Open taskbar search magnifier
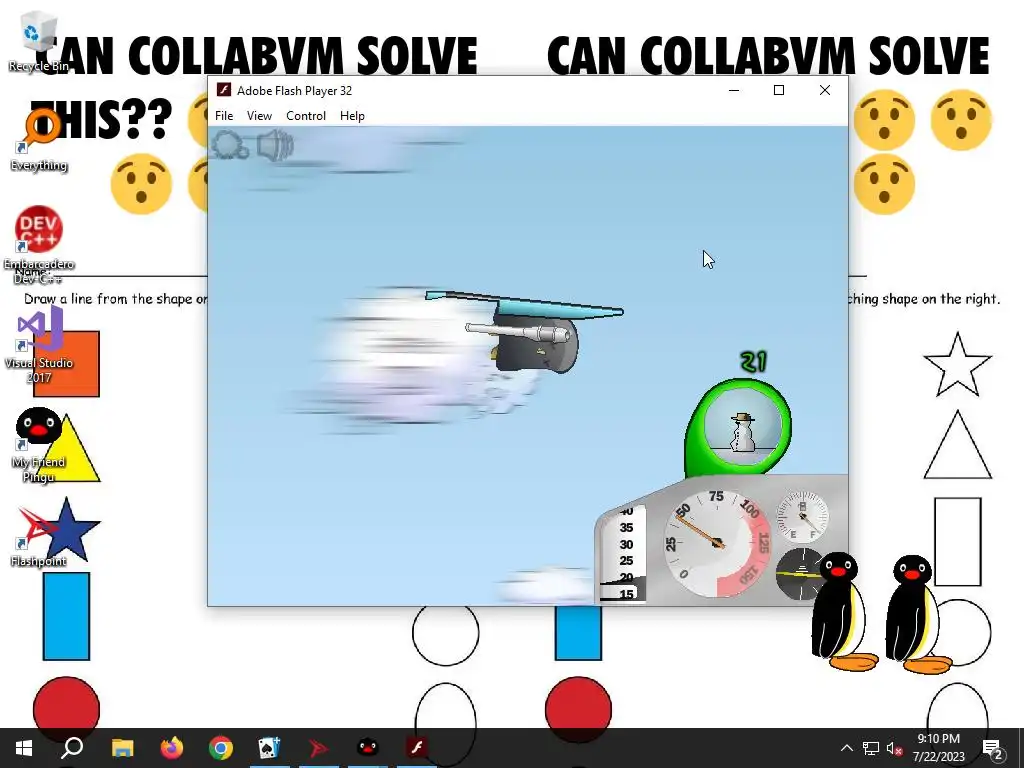The image size is (1024, 768). click(72, 748)
